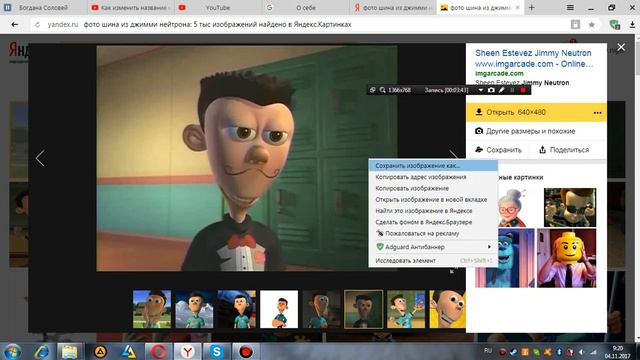Viewport: 640px width, 360px height.
Task: Expand the recorder toolbar dropdown arrow
Action: coord(481,90)
